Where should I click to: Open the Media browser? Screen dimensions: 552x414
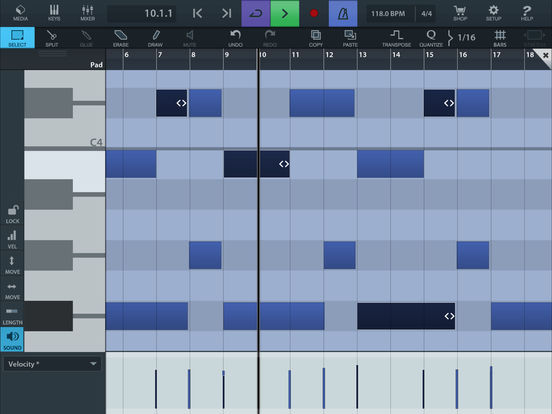pyautogui.click(x=20, y=13)
